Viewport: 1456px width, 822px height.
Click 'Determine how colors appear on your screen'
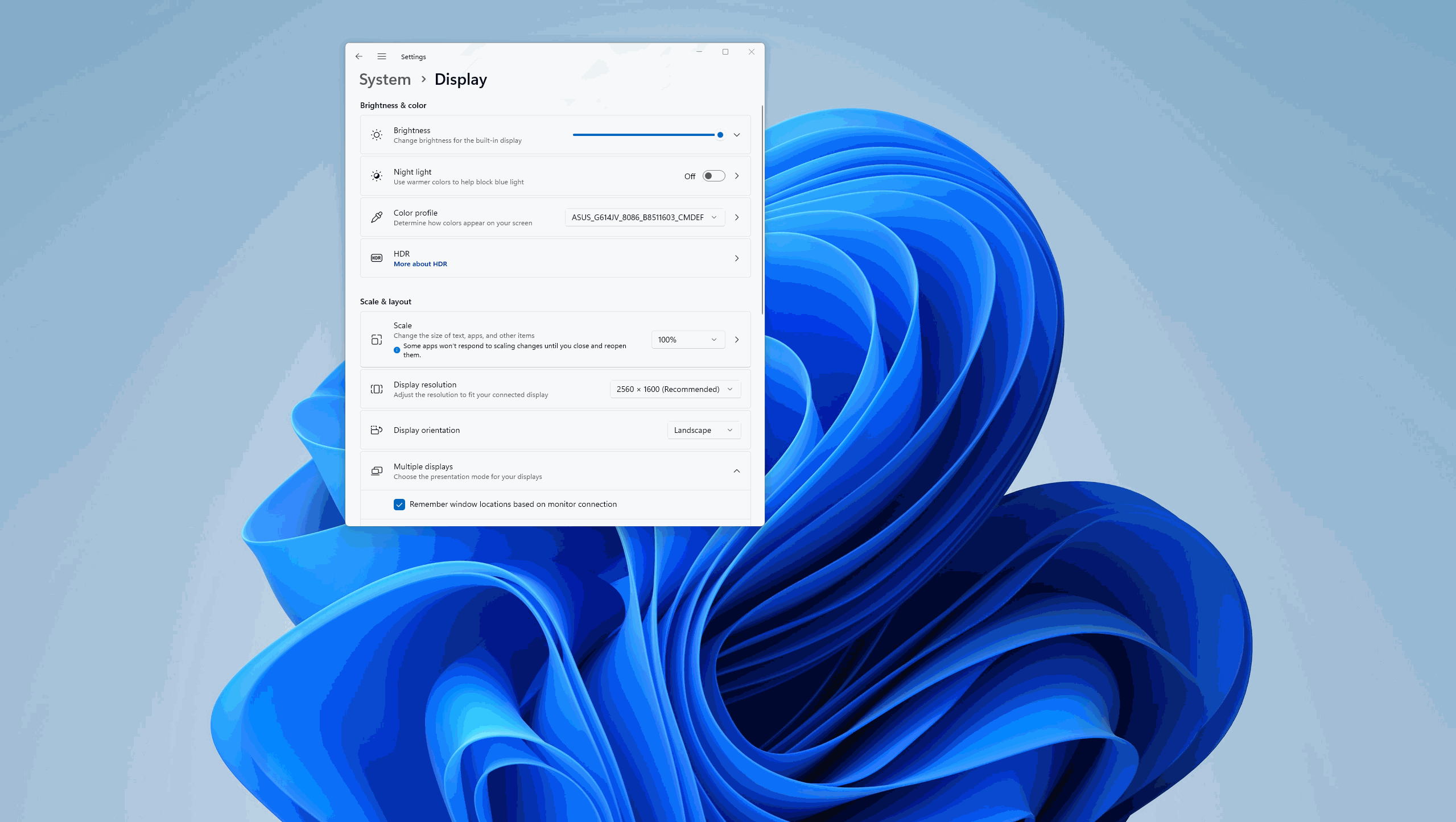pos(463,223)
